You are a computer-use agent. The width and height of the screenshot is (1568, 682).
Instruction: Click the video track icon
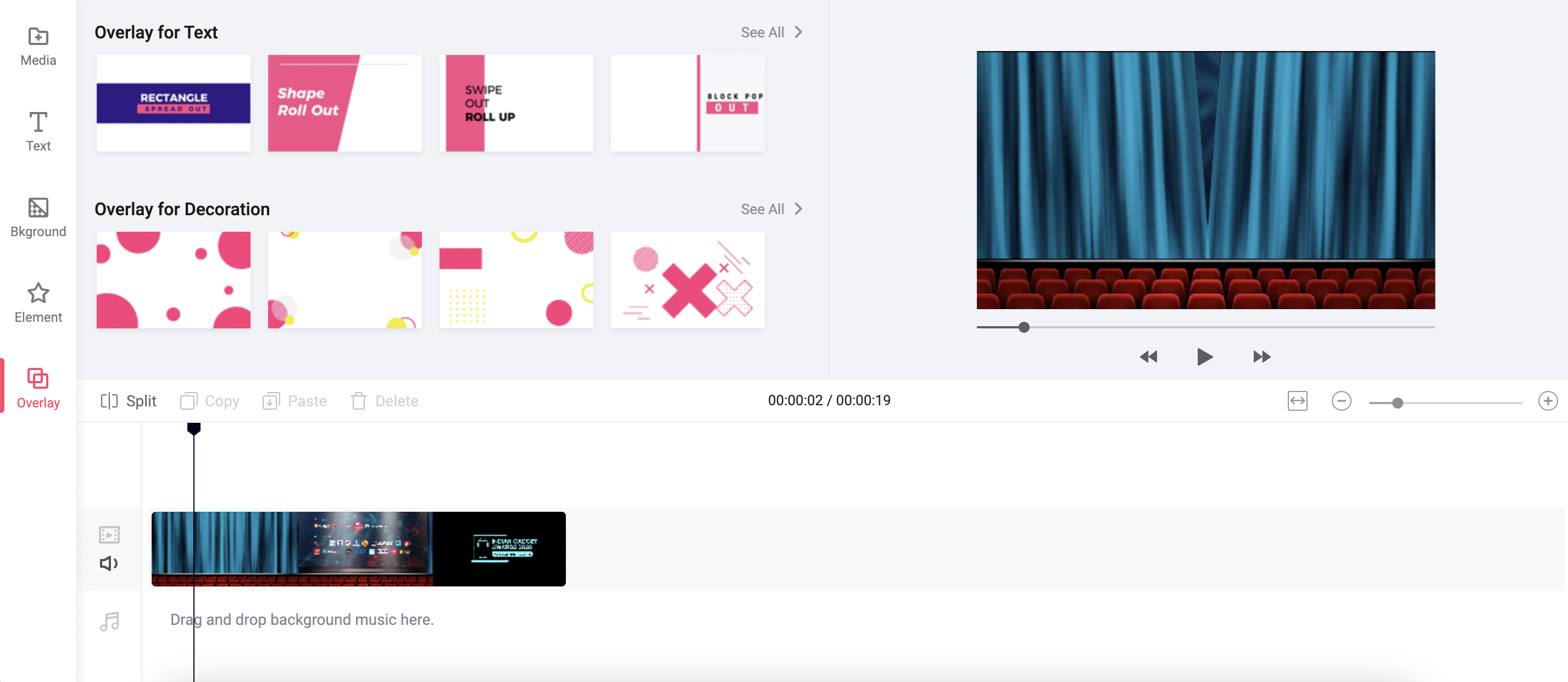(x=109, y=534)
